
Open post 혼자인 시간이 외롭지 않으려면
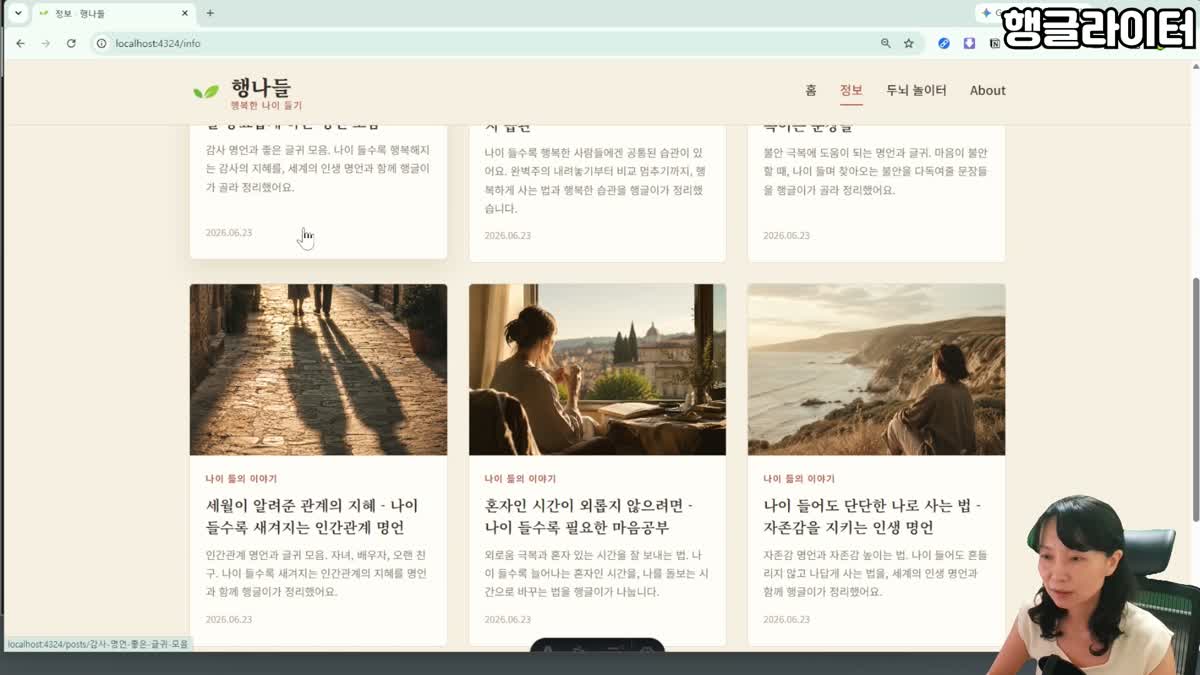tap(589, 517)
